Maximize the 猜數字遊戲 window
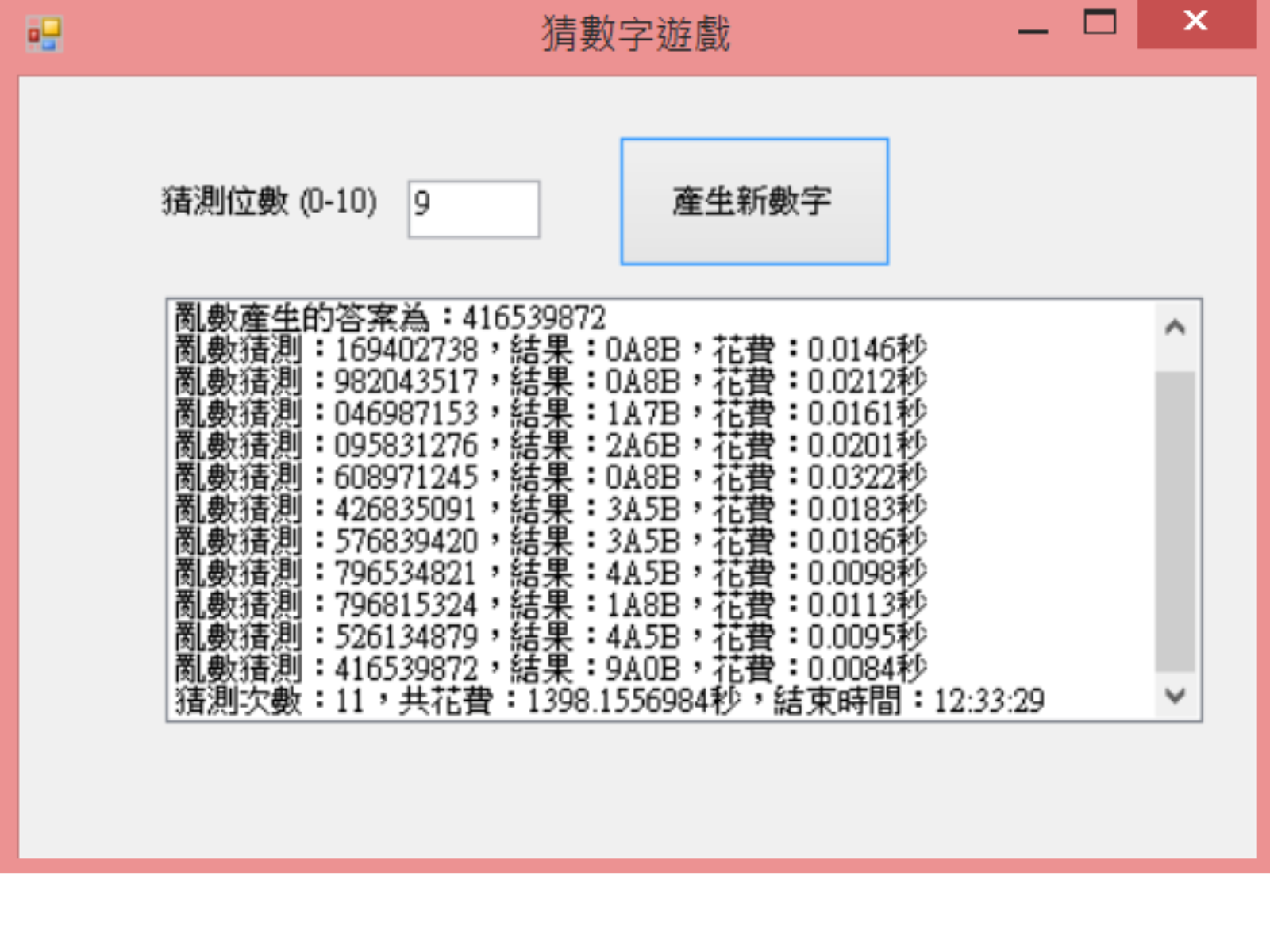 [x=1100, y=22]
